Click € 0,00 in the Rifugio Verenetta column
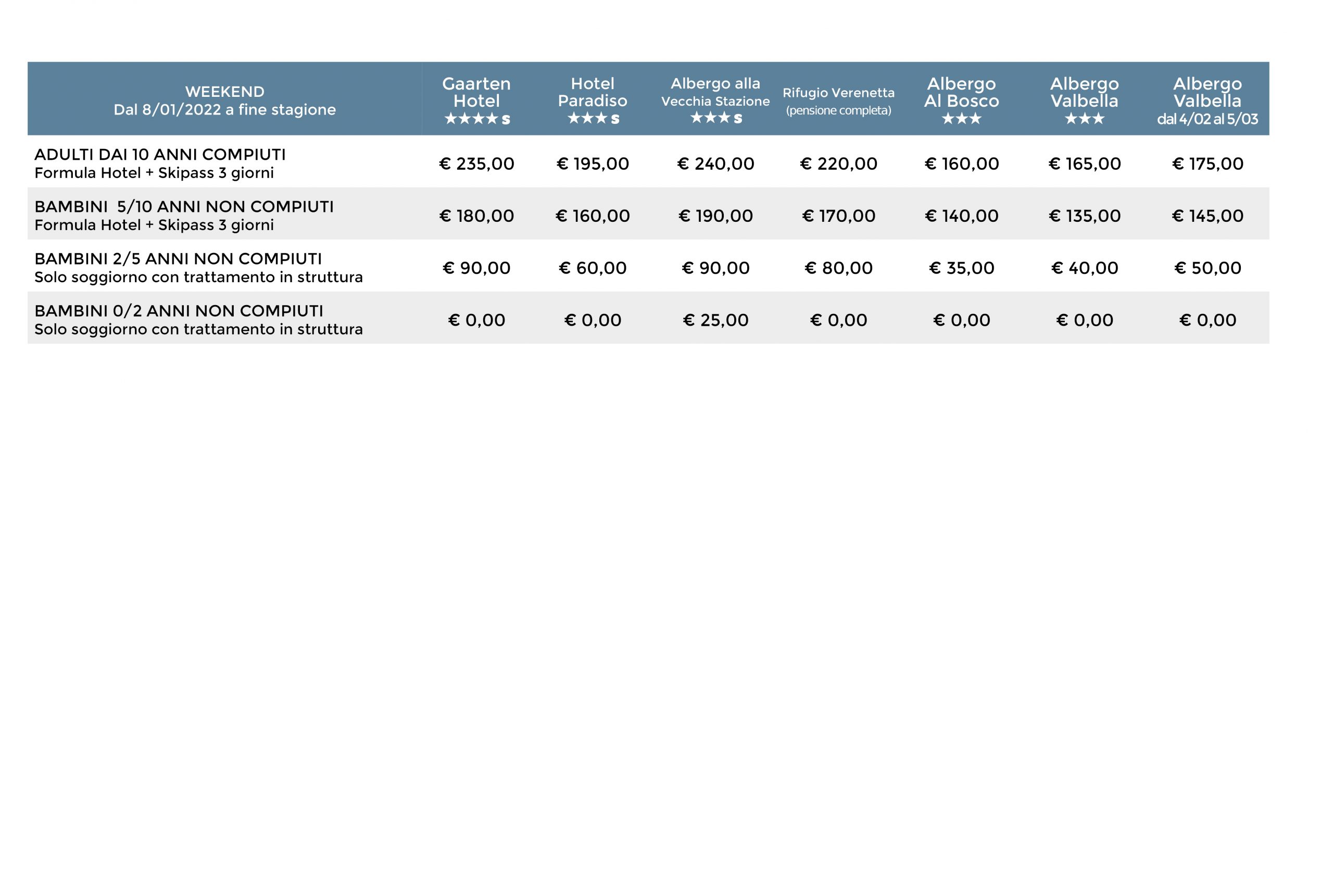 click(838, 320)
